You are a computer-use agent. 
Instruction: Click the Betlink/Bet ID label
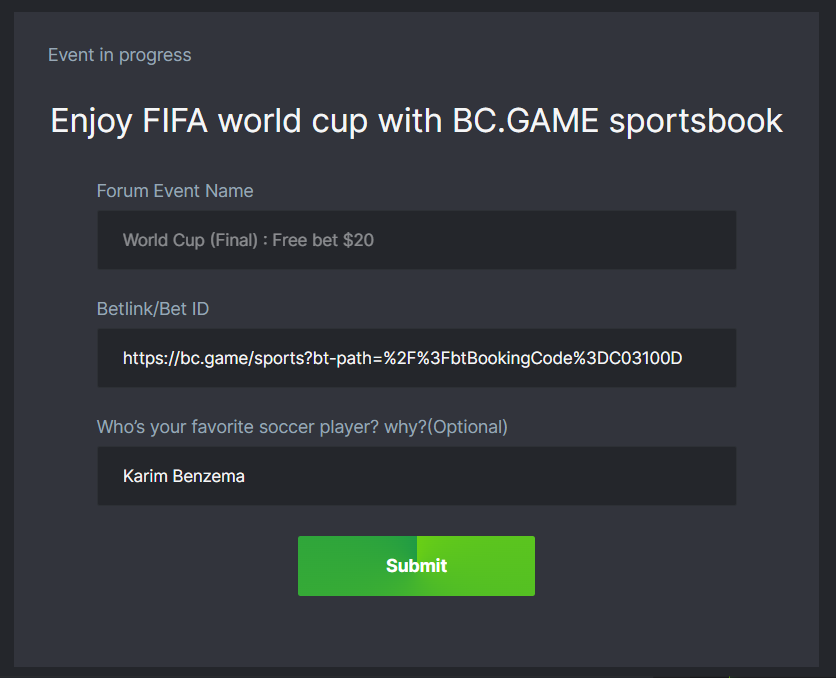[152, 309]
